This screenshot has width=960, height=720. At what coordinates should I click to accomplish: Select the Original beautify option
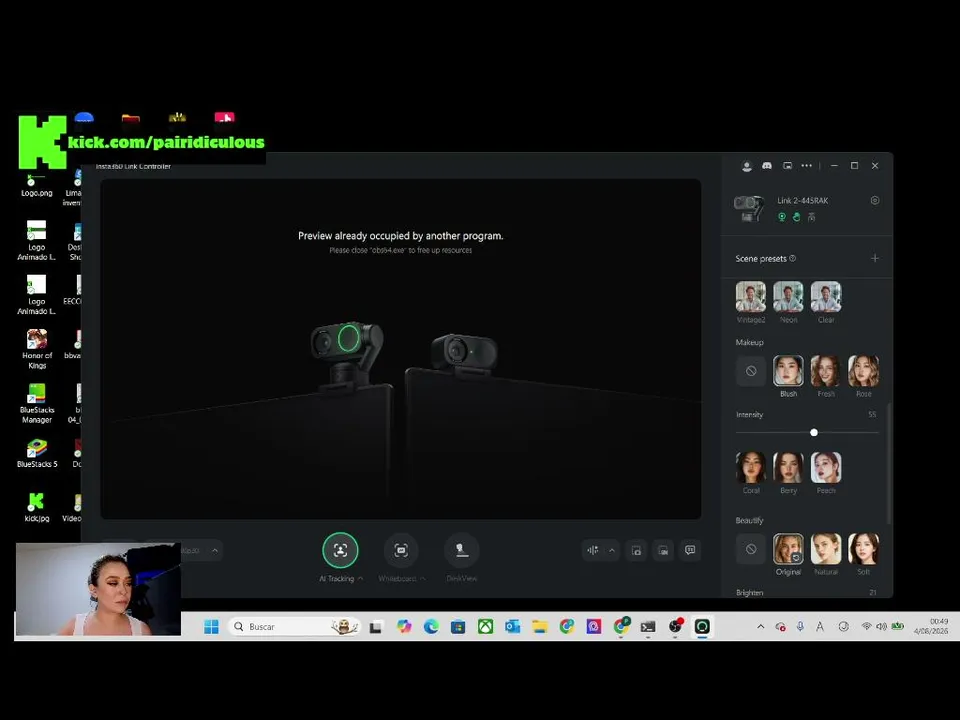(x=789, y=549)
